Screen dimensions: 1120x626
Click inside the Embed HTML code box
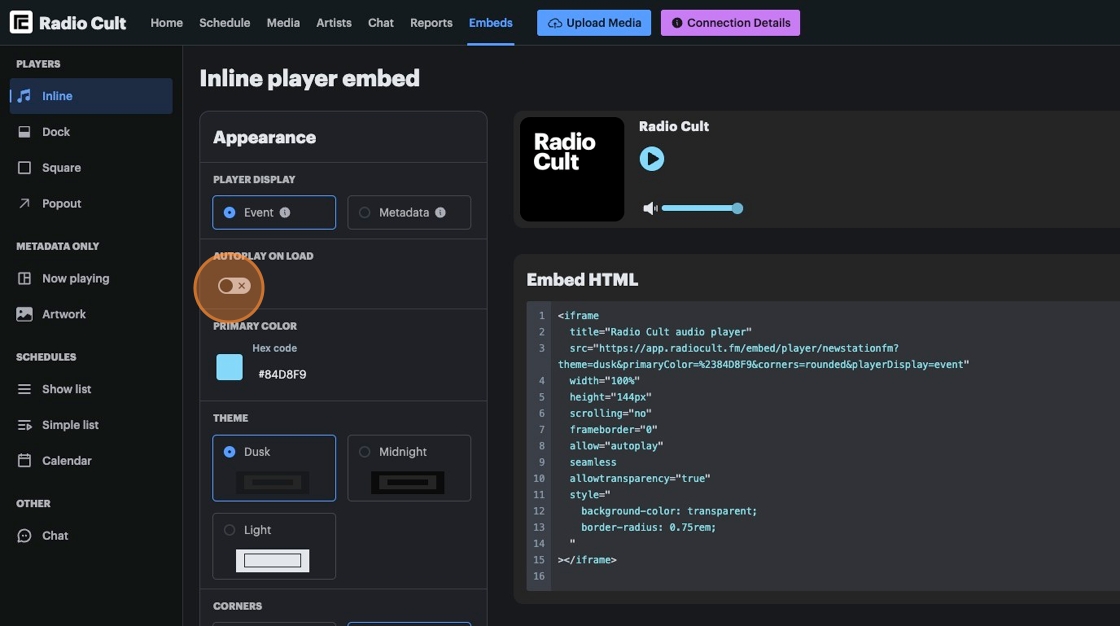click(823, 446)
